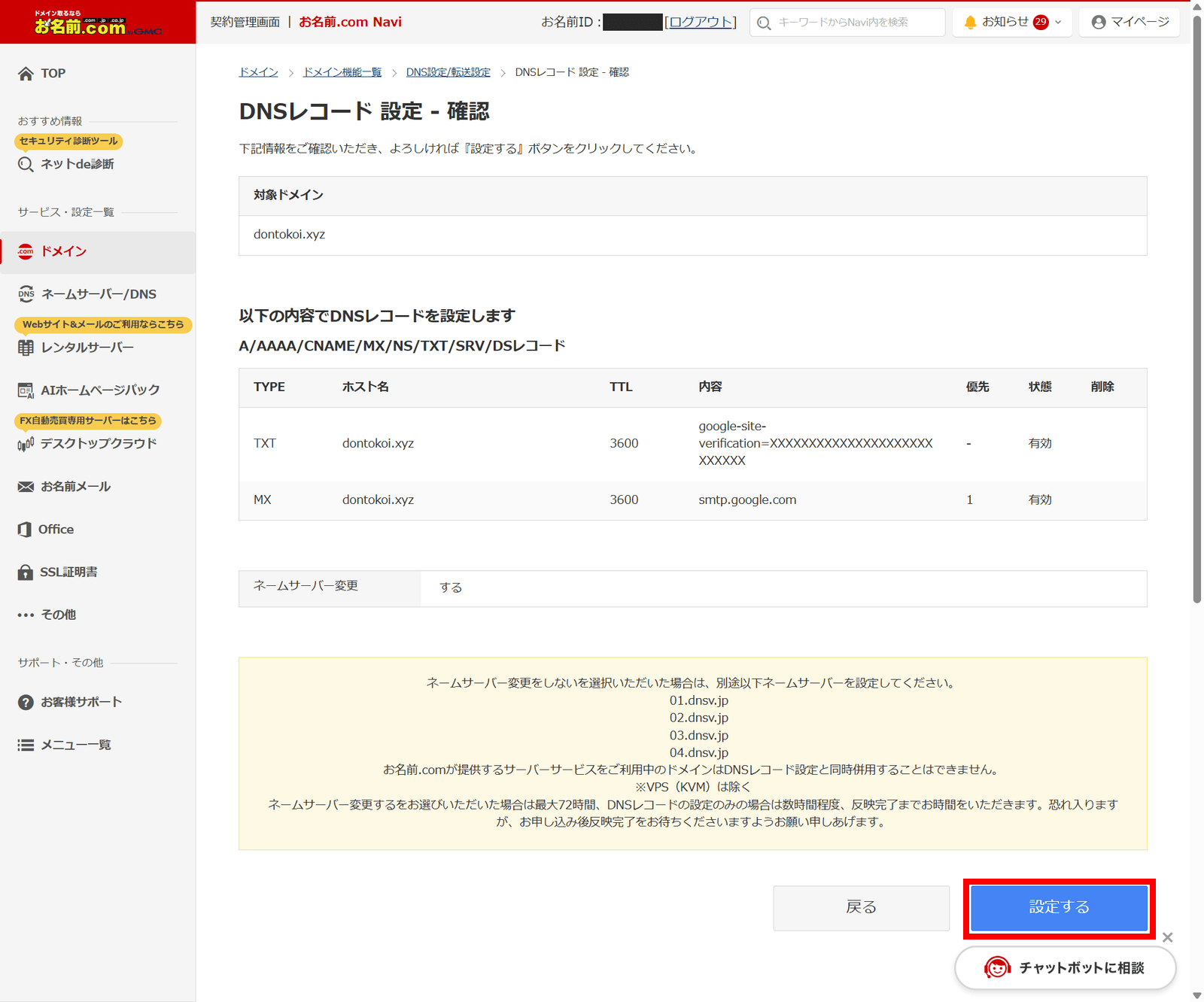Select the ドメイン globe icon
The width and height of the screenshot is (1204, 1002).
click(26, 251)
